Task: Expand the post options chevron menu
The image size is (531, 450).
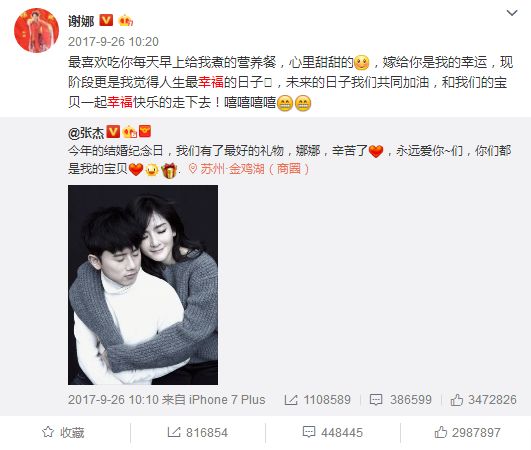Action: tap(512, 13)
